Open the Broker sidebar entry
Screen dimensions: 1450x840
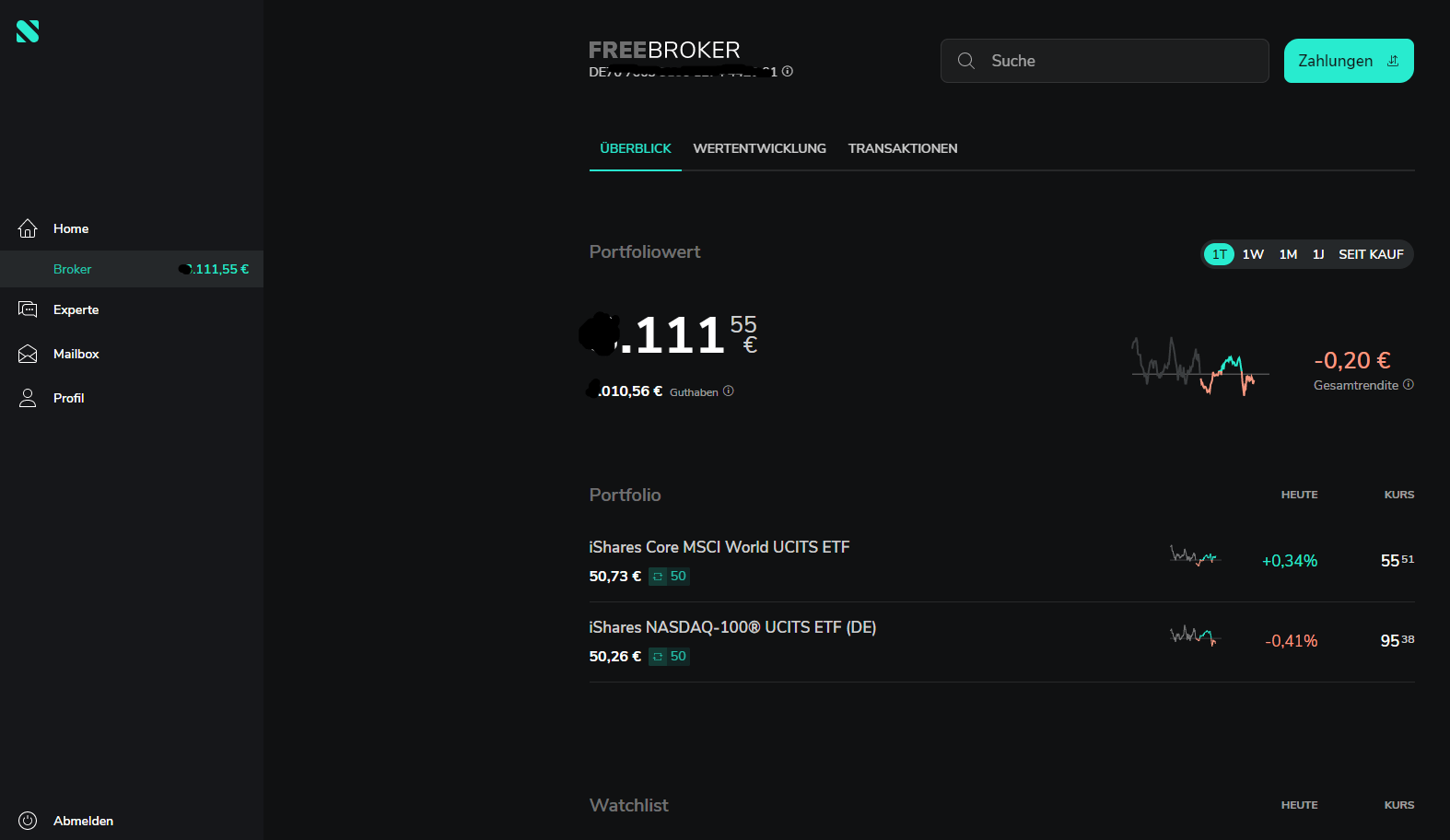pyautogui.click(x=132, y=269)
